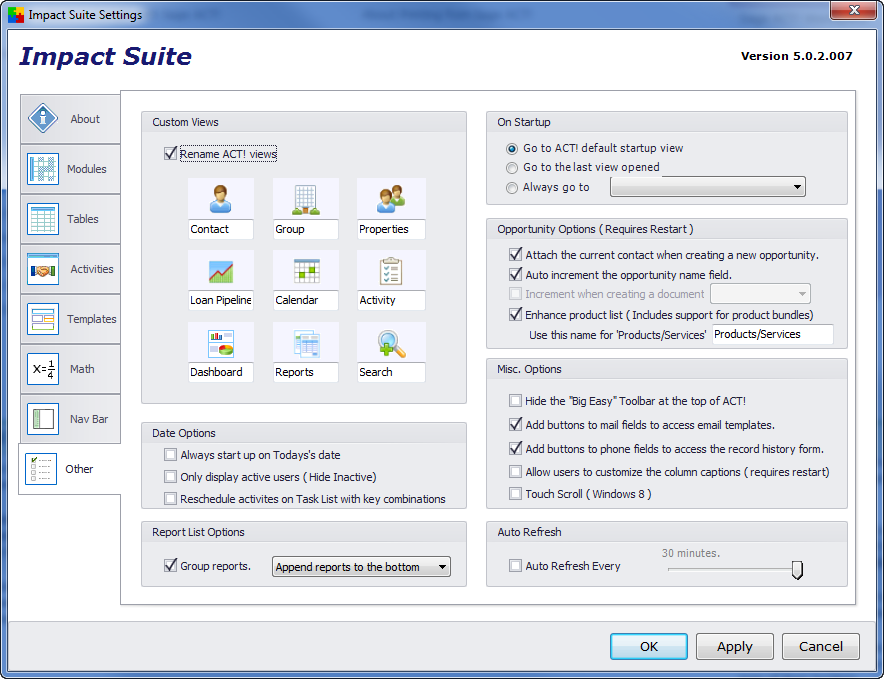Click the Products/Services name input field

coord(772,334)
